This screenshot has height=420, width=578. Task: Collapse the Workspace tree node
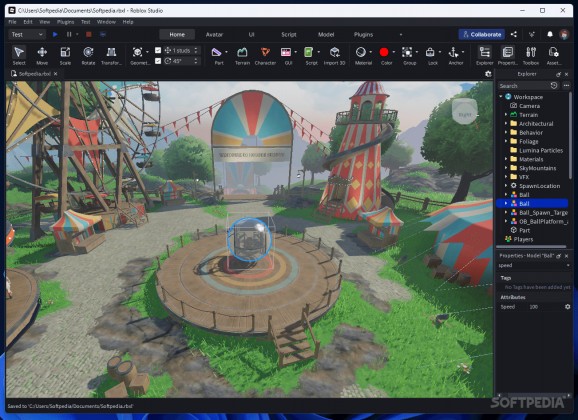coord(501,97)
